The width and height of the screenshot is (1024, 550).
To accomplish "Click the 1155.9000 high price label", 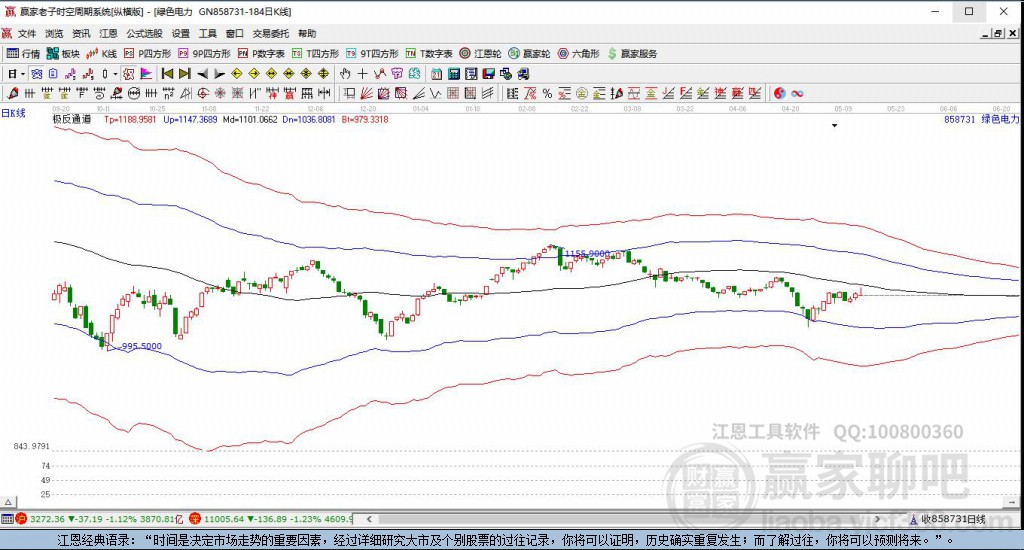I will (x=587, y=253).
